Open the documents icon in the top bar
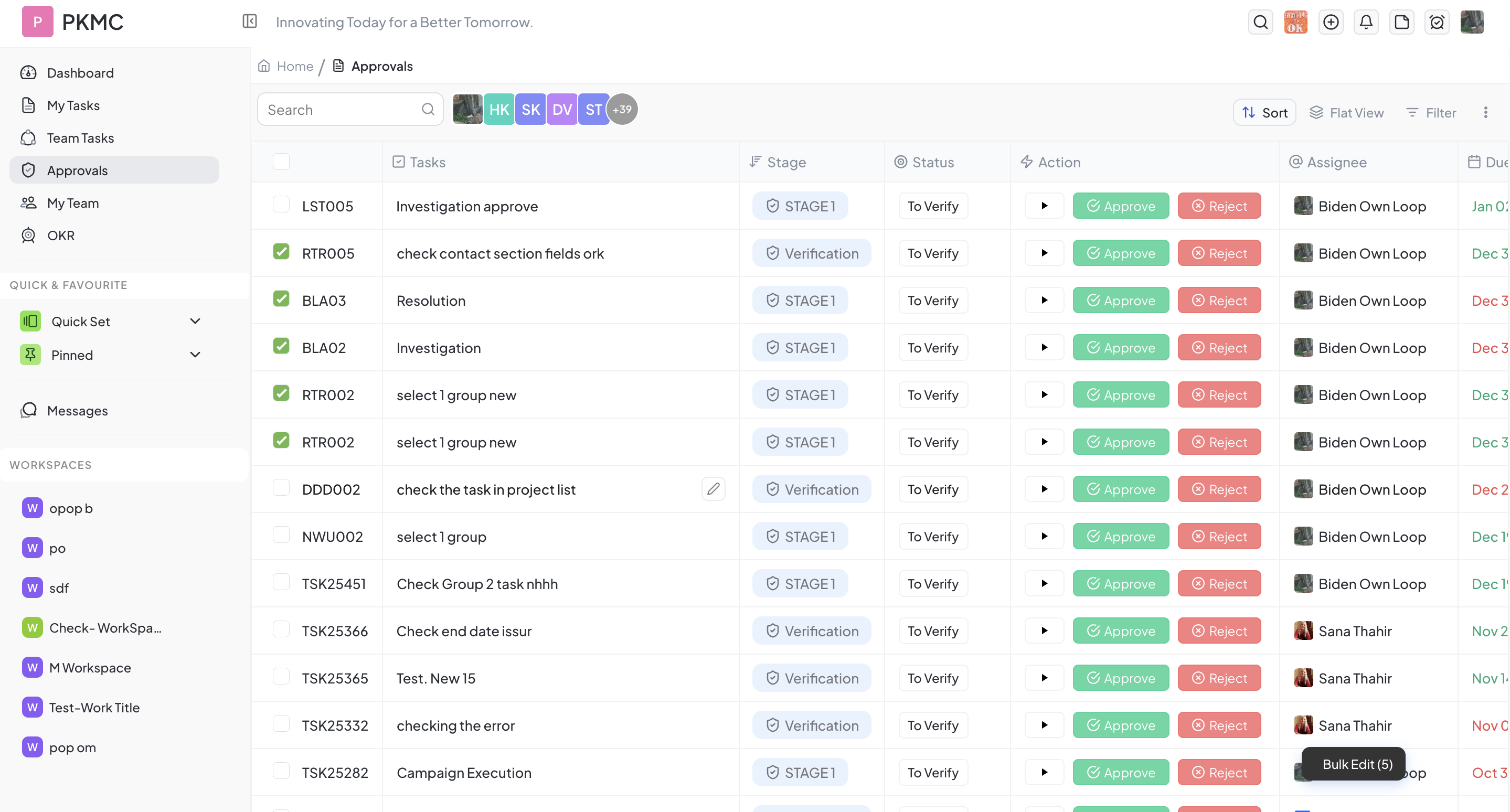Viewport: 1510px width, 812px height. (1402, 22)
